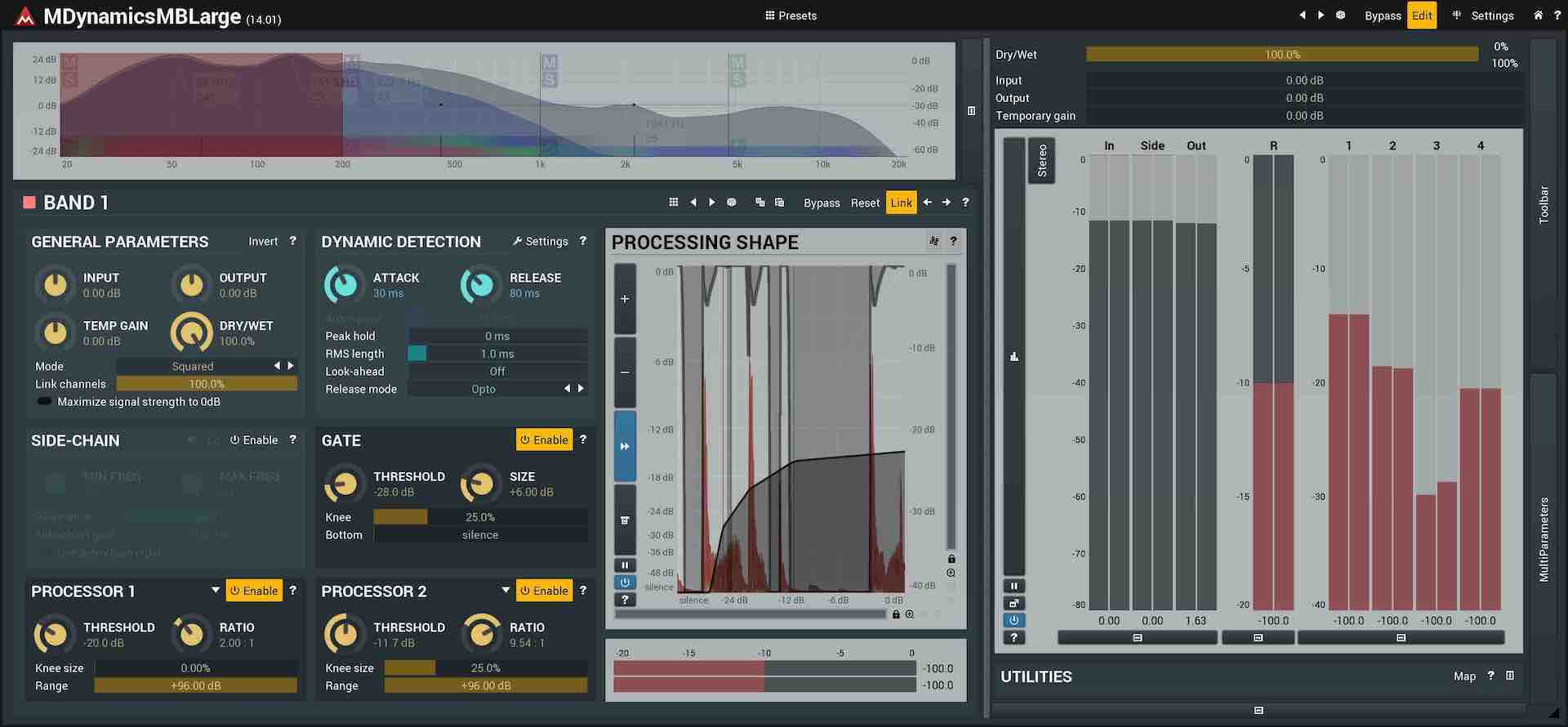Click the minus button in Processing Shape
The height and width of the screenshot is (727, 1568).
[x=625, y=372]
